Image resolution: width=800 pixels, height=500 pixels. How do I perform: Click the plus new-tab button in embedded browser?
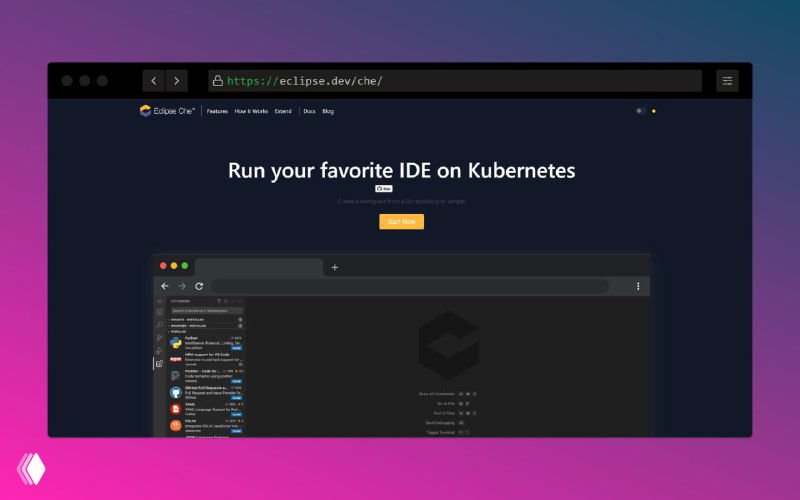335,267
